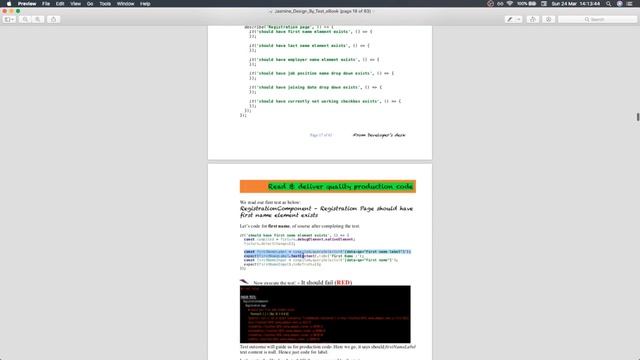The image size is (640, 360).
Task: Open the View menu
Action: click(76, 4)
